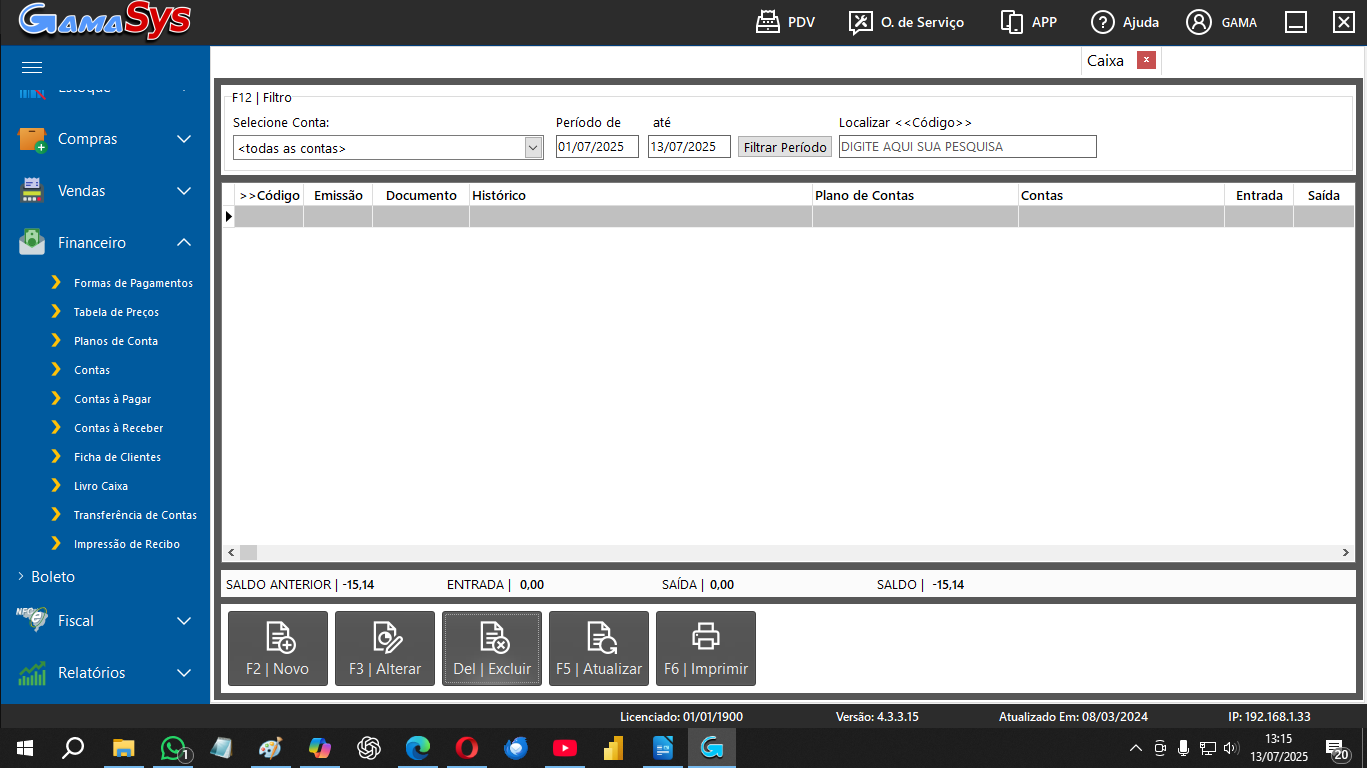1367x768 pixels.
Task: Open the Selecione Conta dropdown
Action: (533, 148)
